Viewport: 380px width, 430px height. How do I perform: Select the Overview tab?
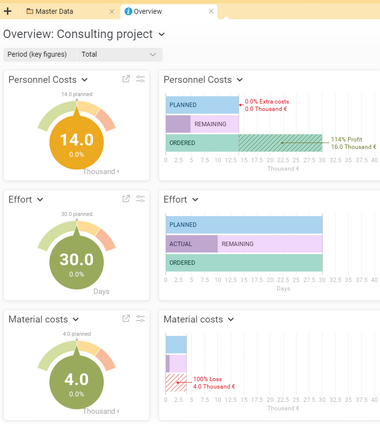click(169, 11)
